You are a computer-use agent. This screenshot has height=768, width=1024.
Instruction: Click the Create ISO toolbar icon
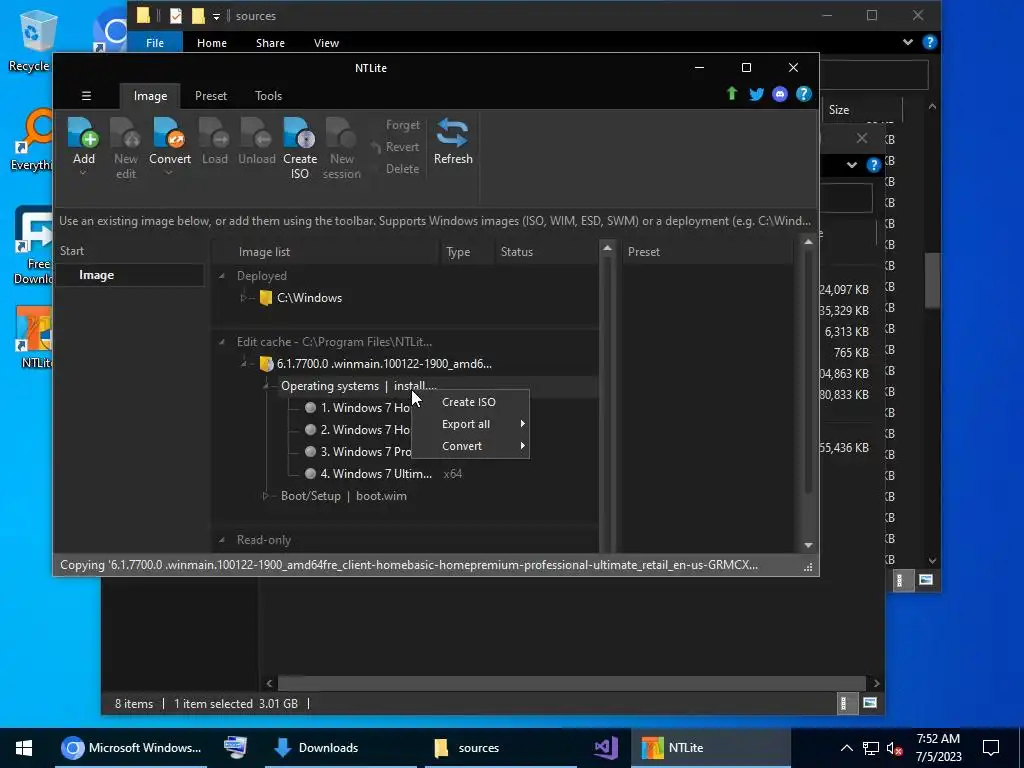point(300,133)
